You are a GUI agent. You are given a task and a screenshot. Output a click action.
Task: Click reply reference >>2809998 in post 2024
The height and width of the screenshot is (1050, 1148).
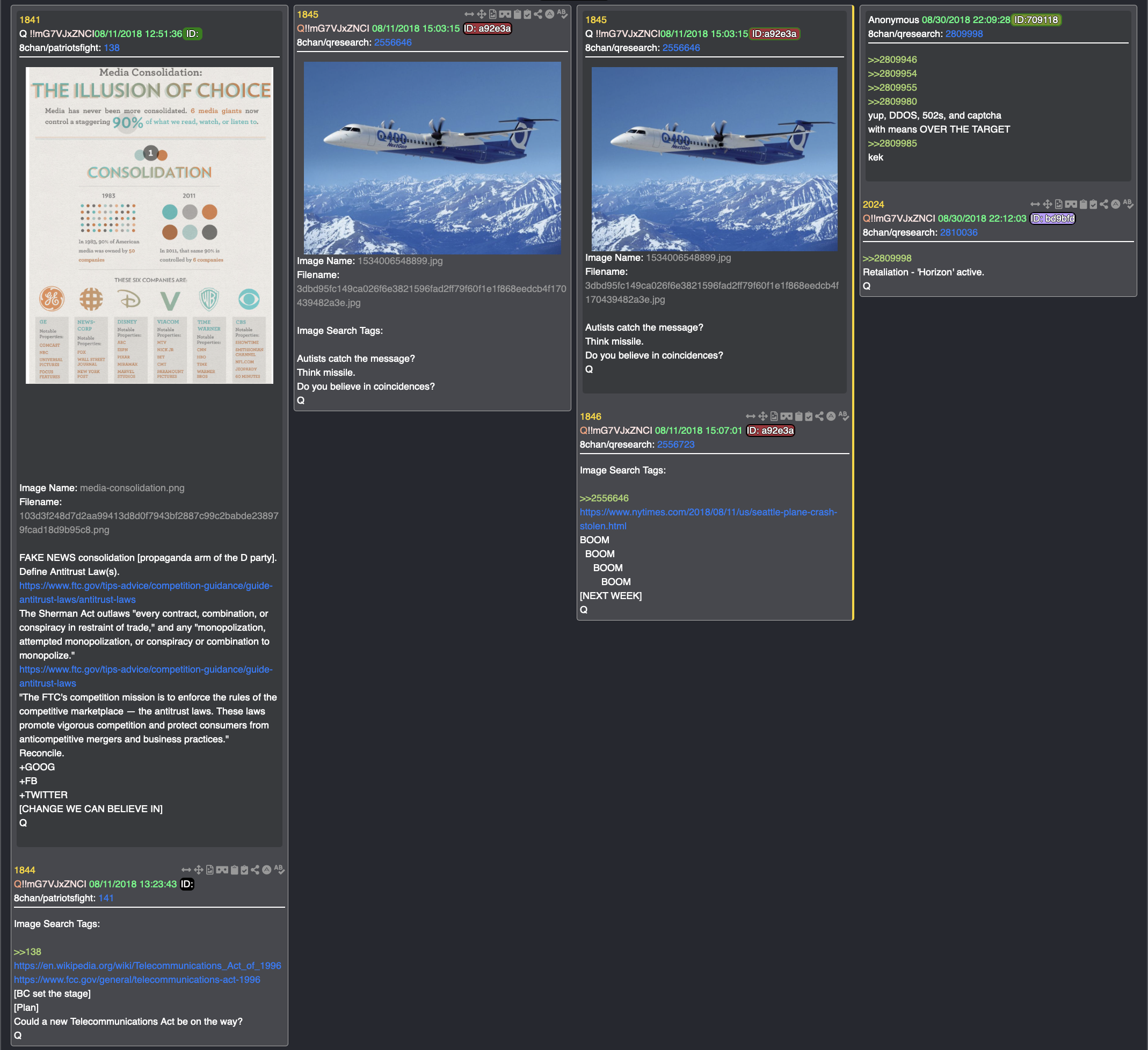pyautogui.click(x=887, y=258)
